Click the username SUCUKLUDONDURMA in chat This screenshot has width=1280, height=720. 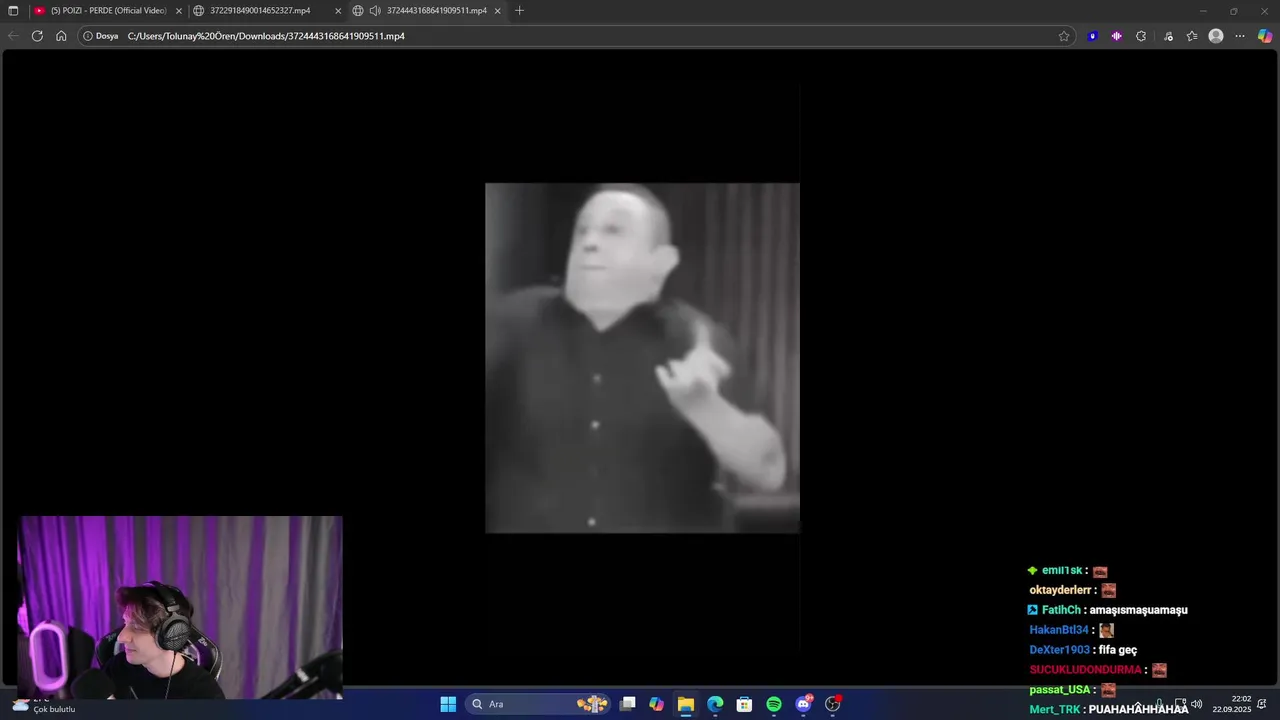pos(1085,670)
